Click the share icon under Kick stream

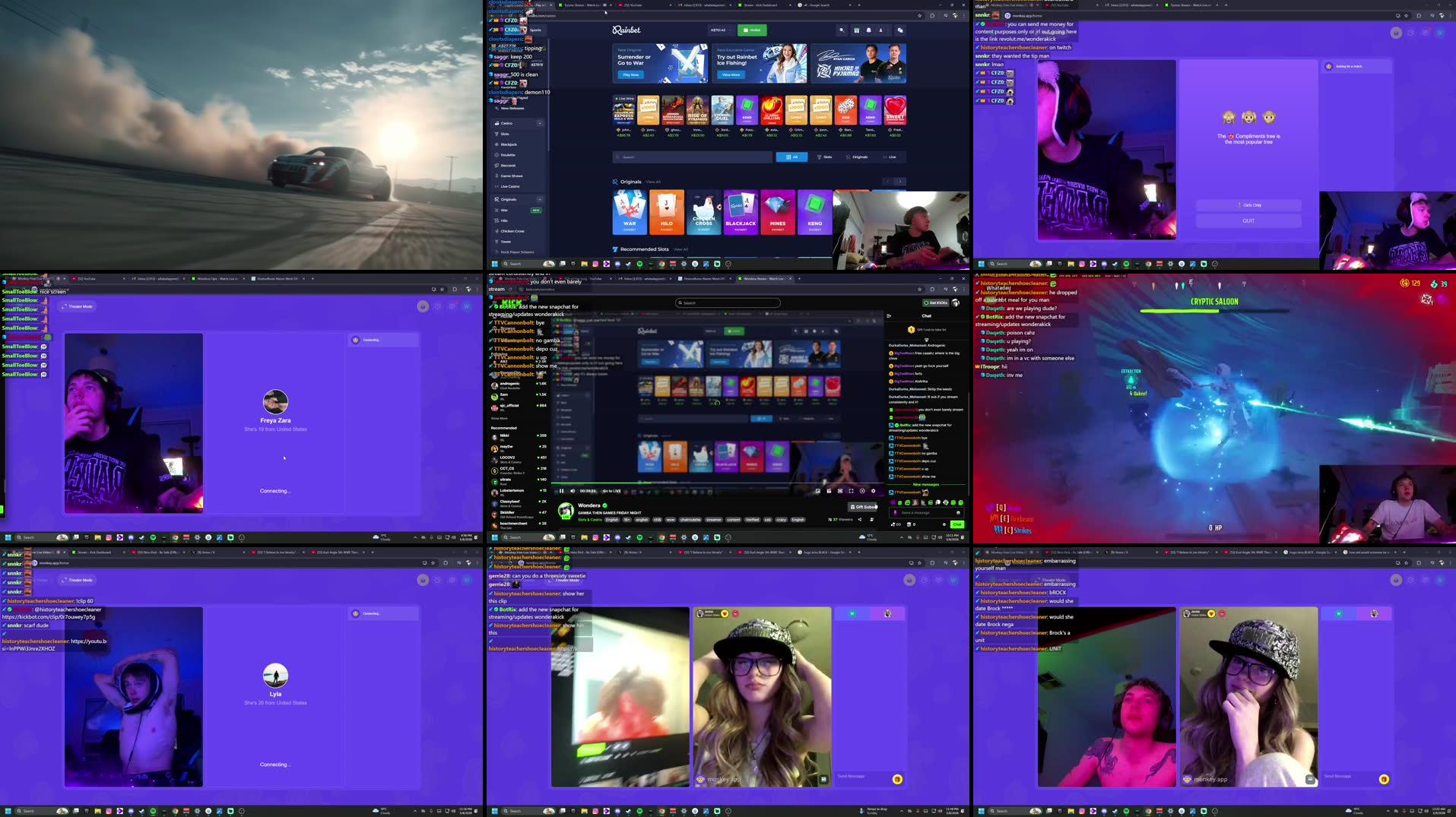point(860,520)
